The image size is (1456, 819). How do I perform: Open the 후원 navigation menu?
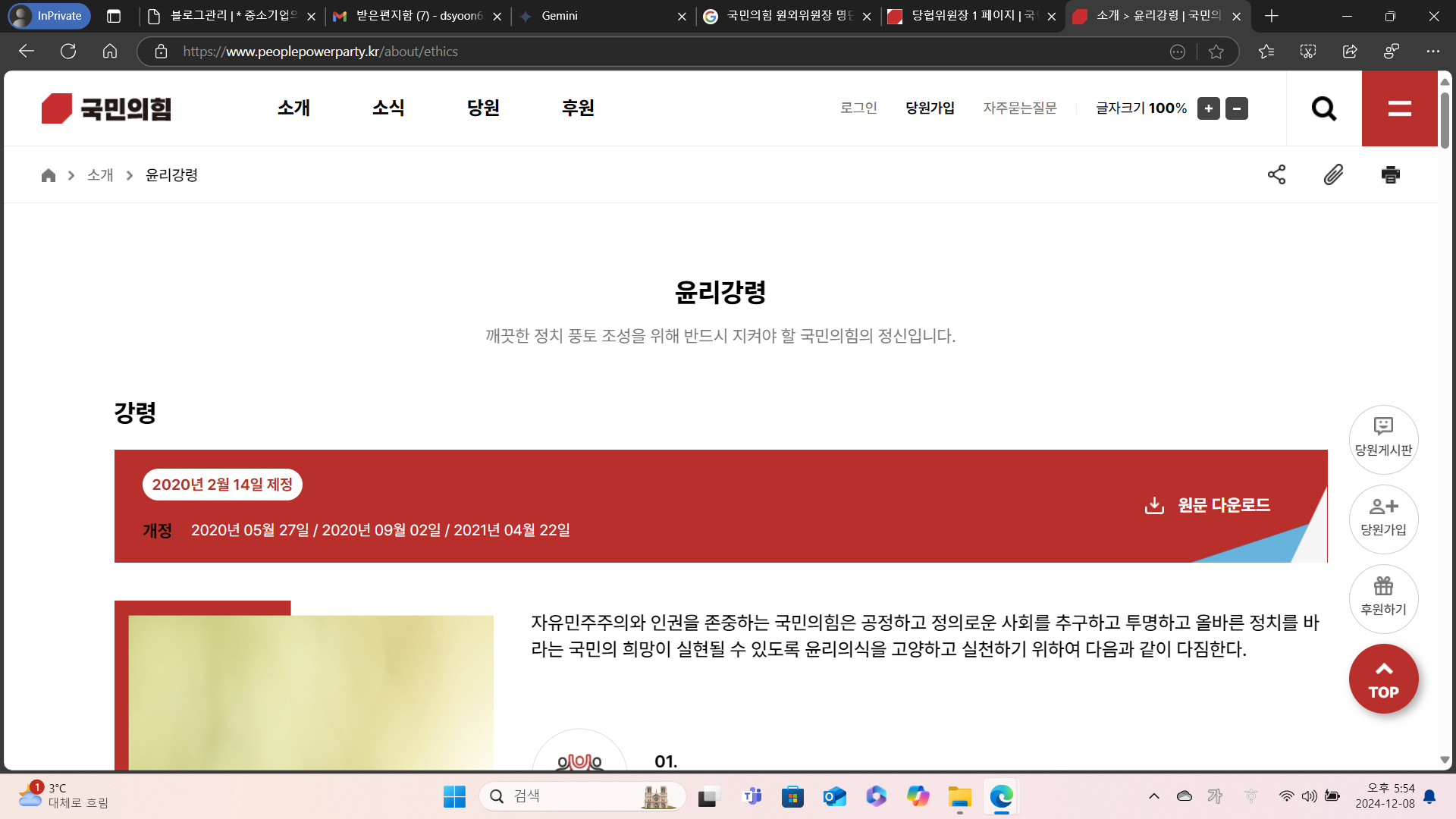click(578, 108)
